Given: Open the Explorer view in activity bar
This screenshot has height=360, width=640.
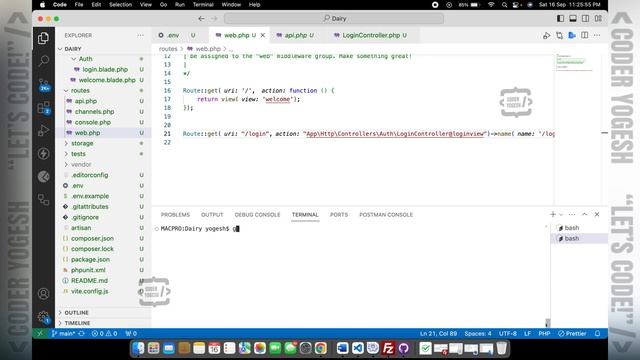Looking at the screenshot, I should click(43, 38).
